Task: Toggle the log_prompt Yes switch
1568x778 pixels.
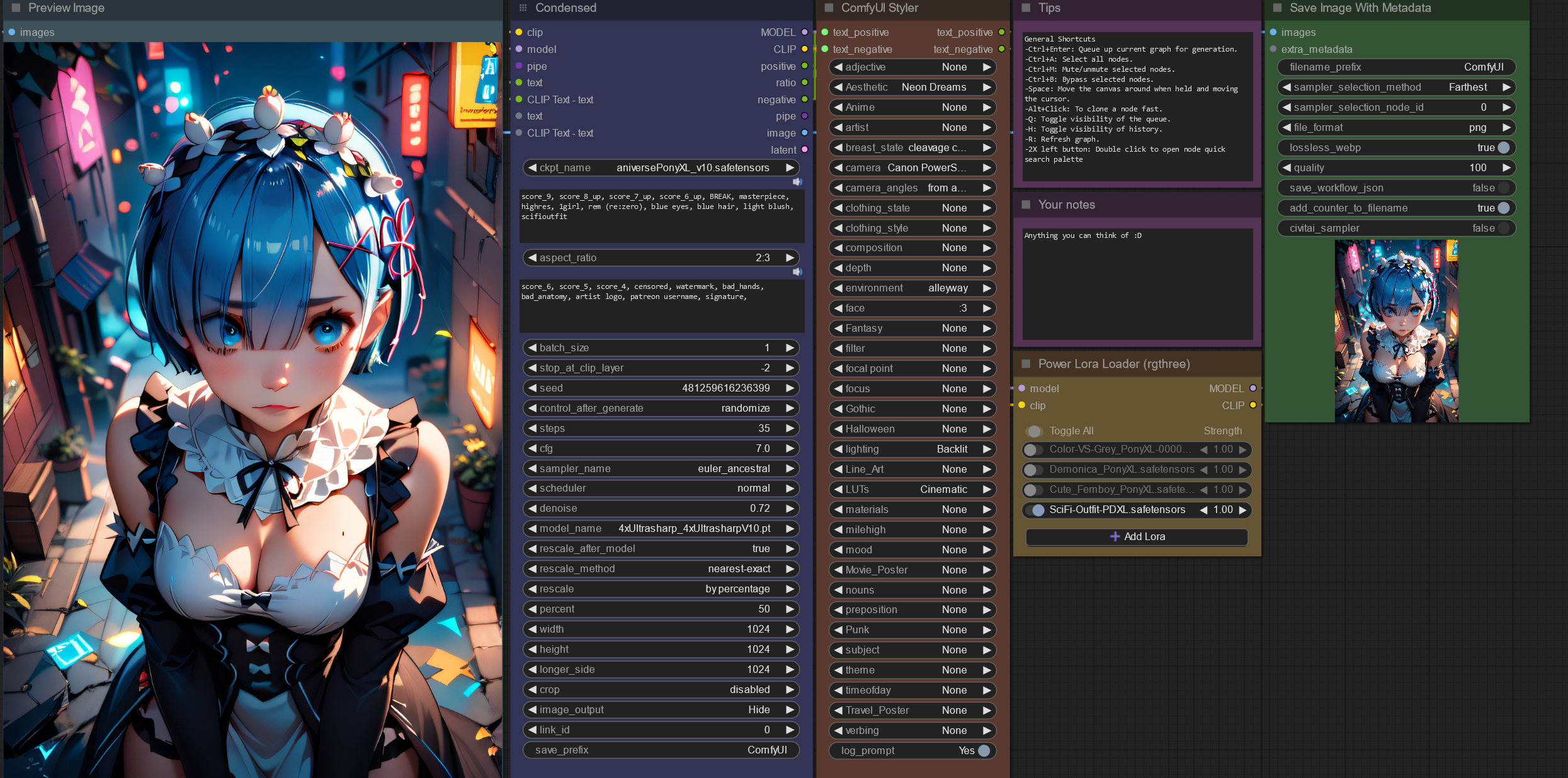Action: [984, 750]
